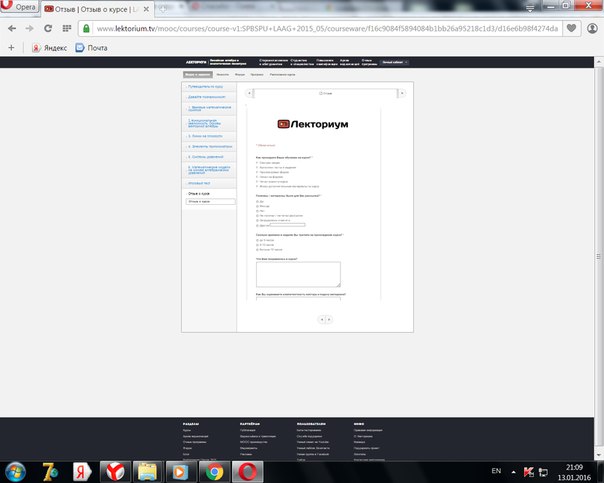The image size is (604, 483).
Task: Click the page scrollbar down arrow
Action: point(599,456)
